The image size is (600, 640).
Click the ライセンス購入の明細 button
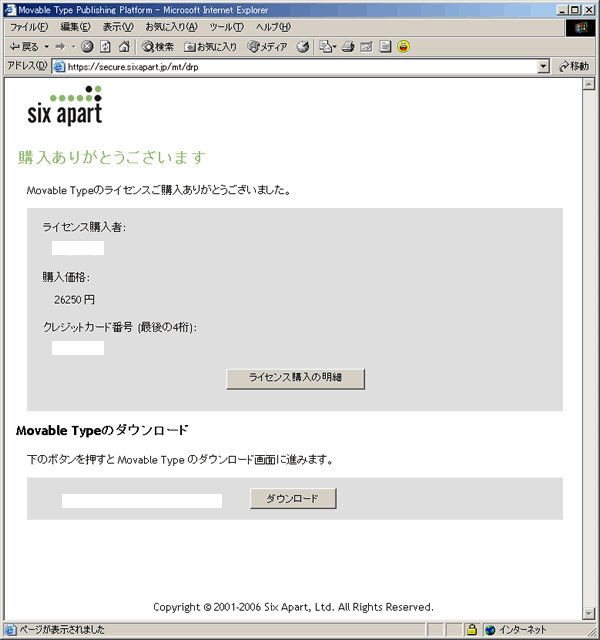click(x=296, y=379)
